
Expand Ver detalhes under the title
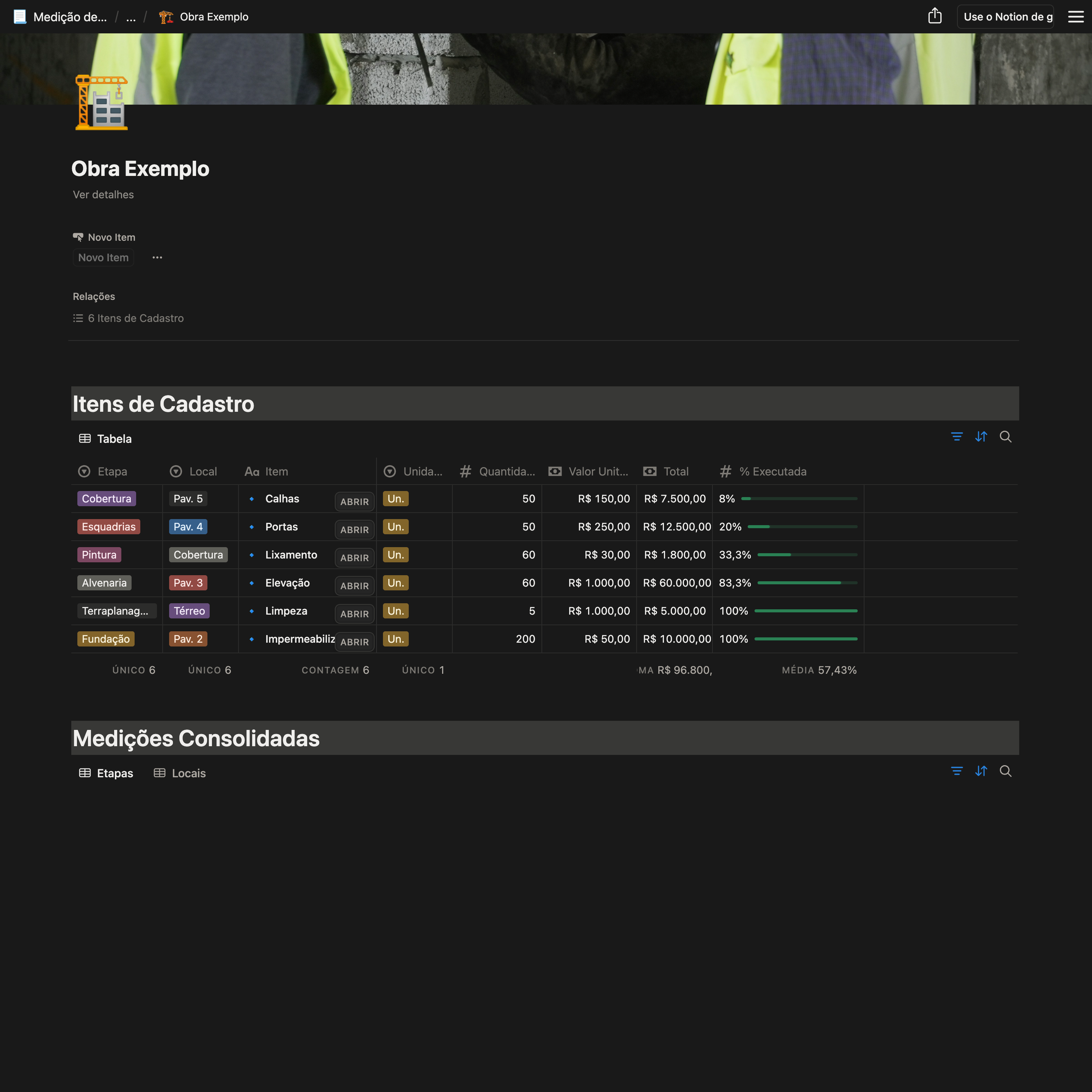coord(104,195)
